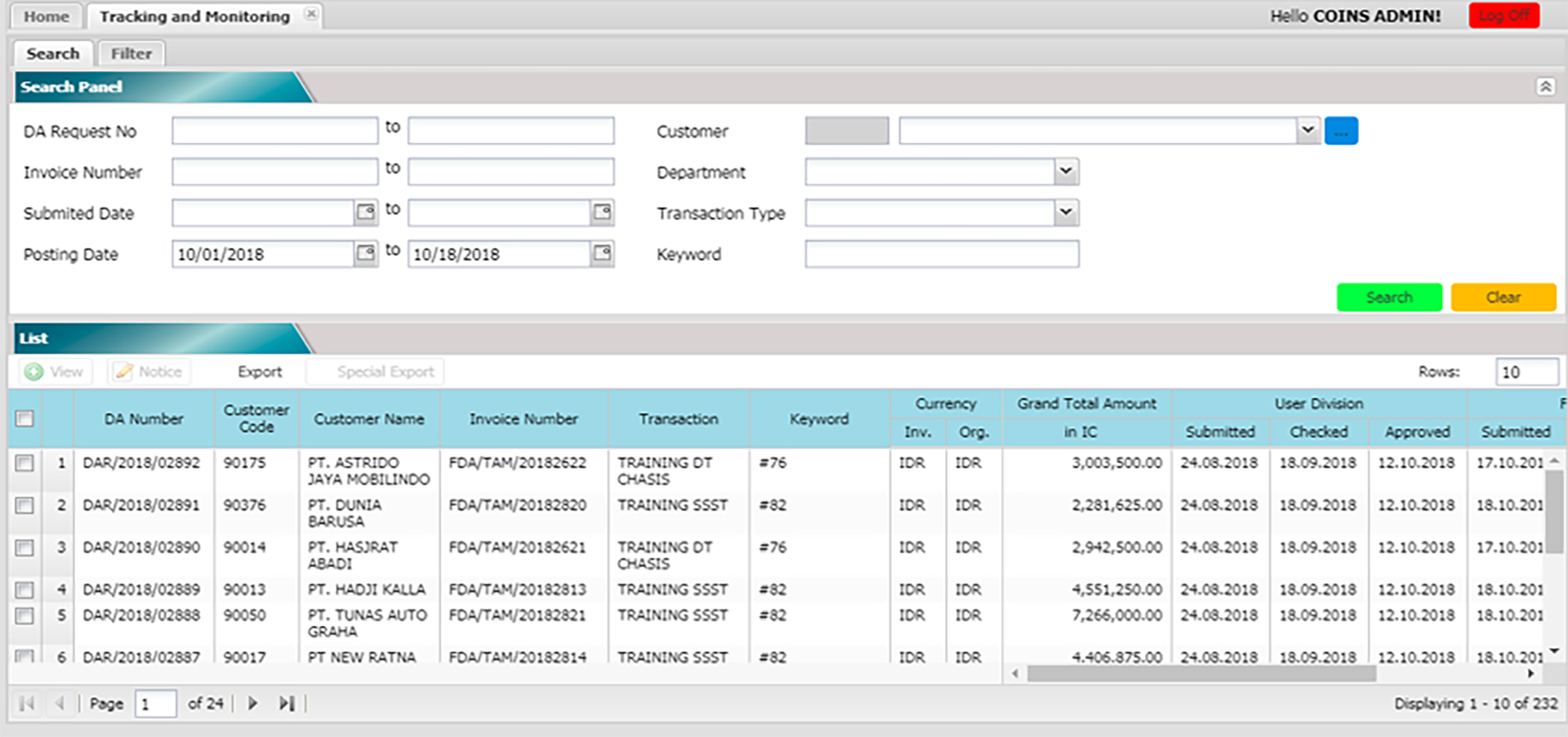The width and height of the screenshot is (1568, 737).
Task: Open the Transaction Type dropdown
Action: (x=1066, y=212)
